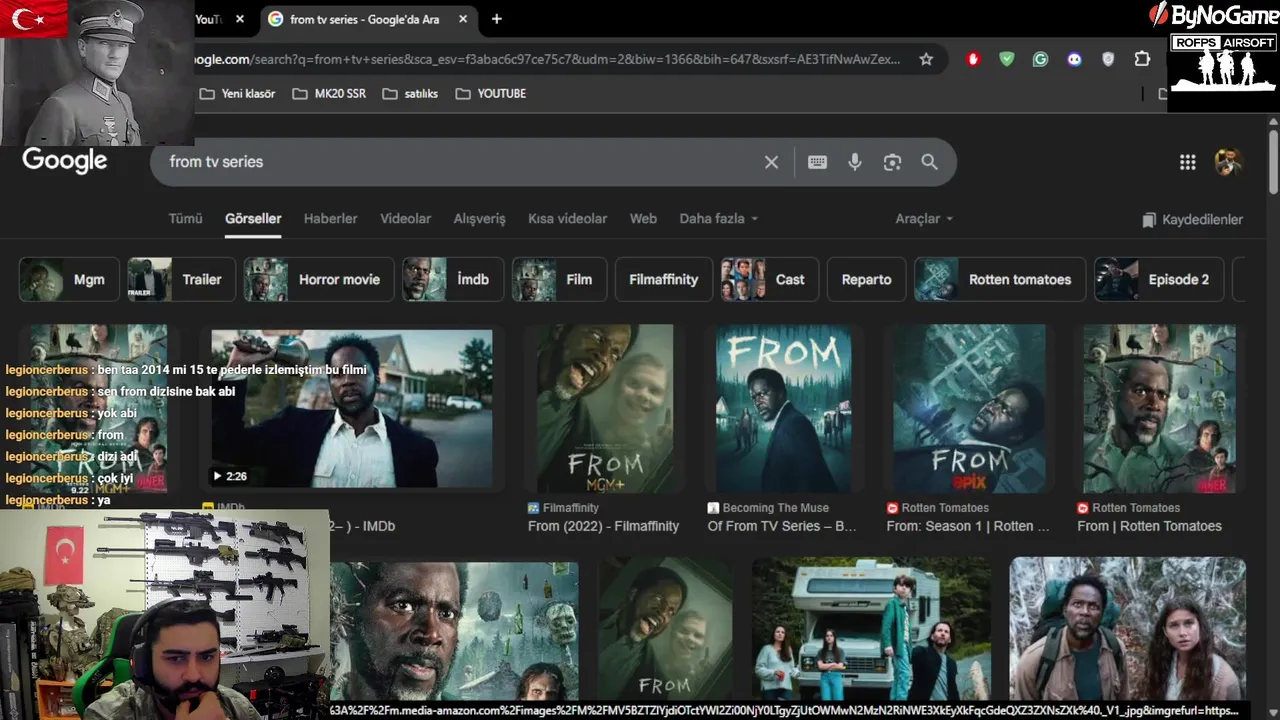Filter images by the Film chip
Image resolution: width=1280 pixels, height=720 pixels.
tap(559, 279)
